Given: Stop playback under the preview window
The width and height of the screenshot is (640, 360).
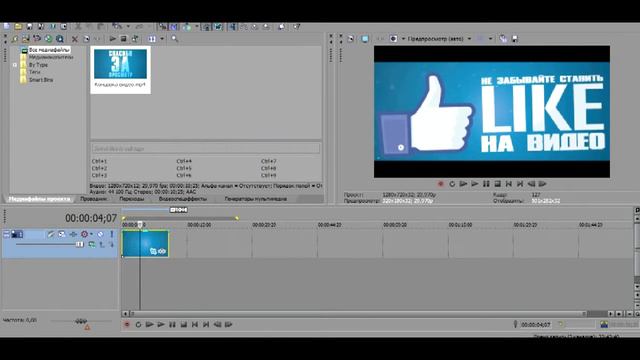Looking at the screenshot, I should (498, 184).
